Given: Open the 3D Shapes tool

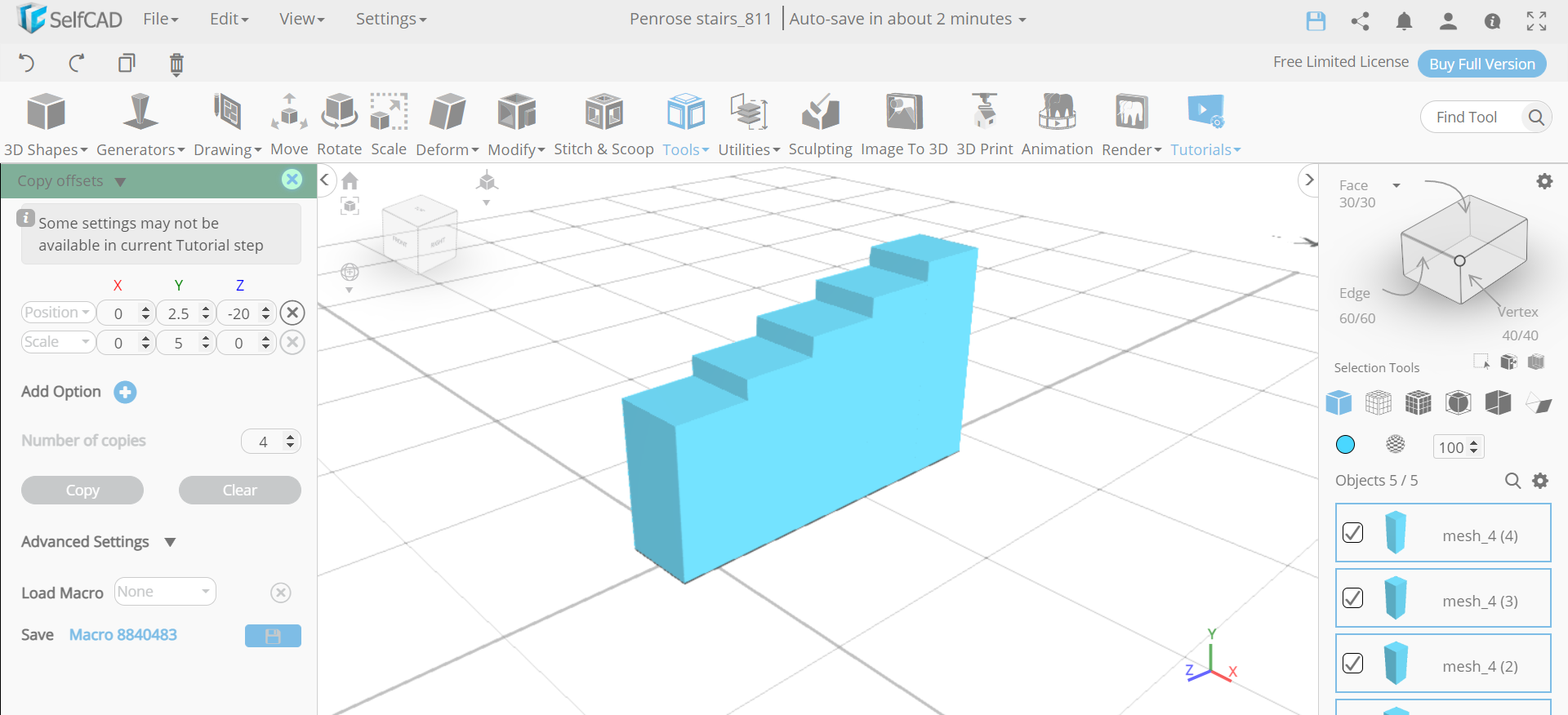Looking at the screenshot, I should [x=46, y=125].
